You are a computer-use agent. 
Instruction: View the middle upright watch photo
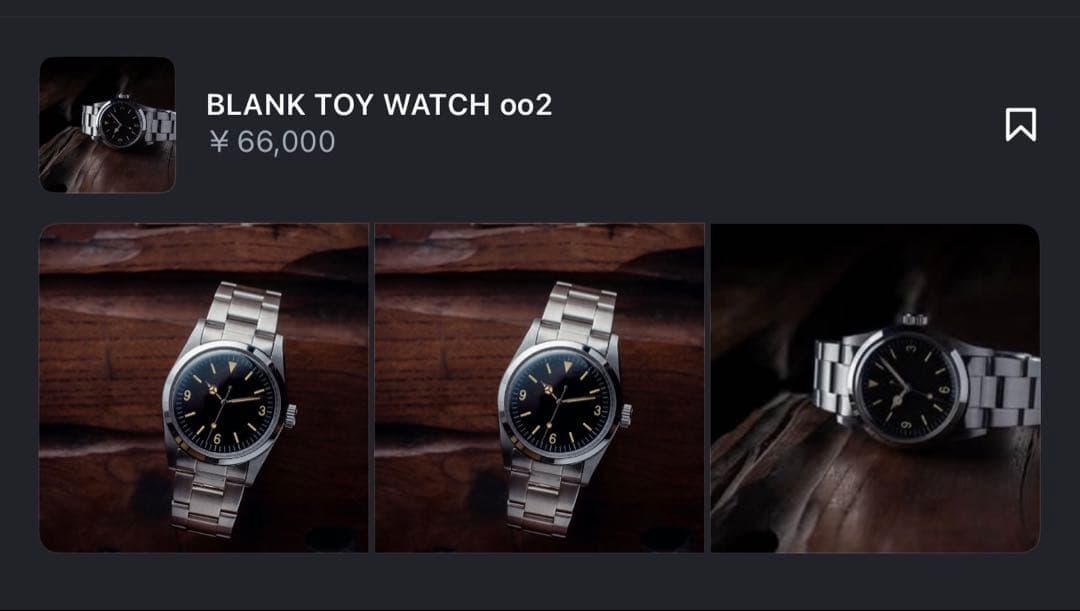539,388
